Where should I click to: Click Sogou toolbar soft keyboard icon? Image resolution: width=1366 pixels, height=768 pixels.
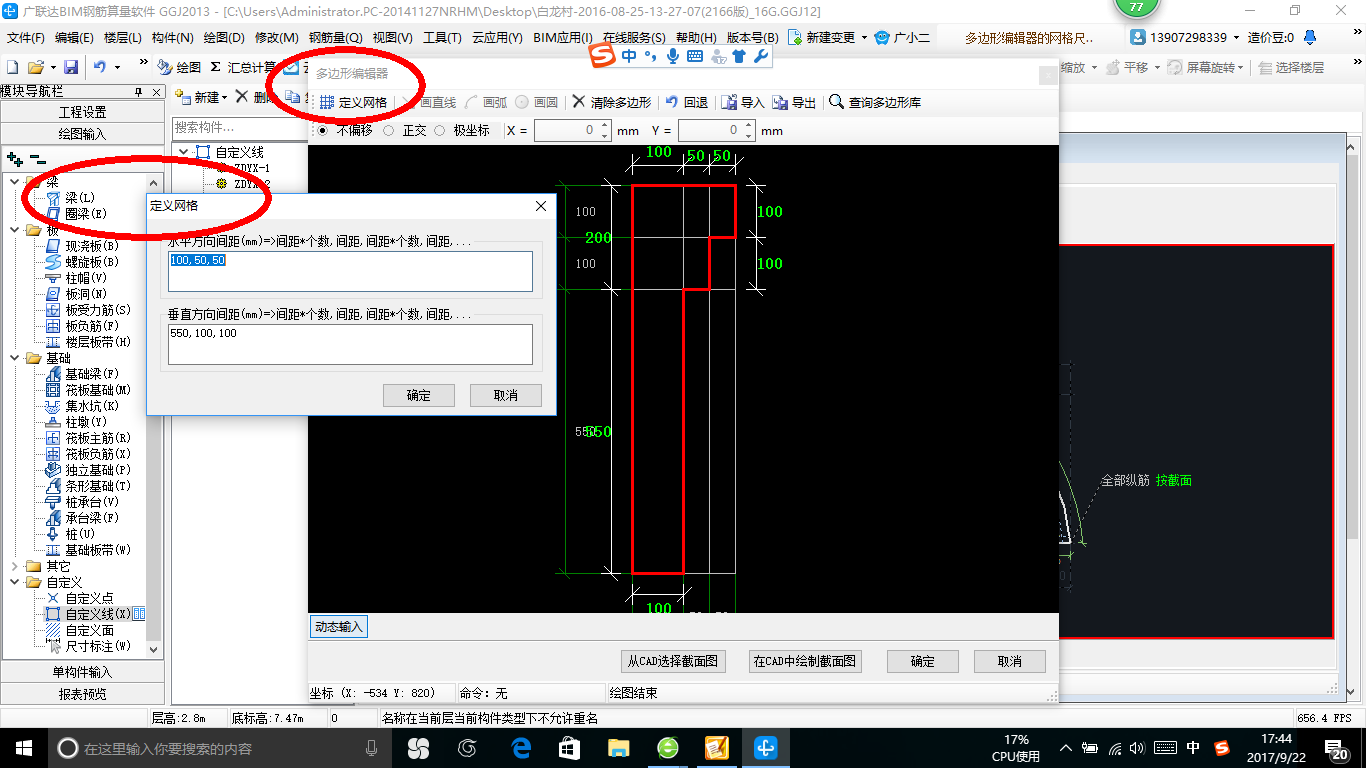[x=695, y=56]
